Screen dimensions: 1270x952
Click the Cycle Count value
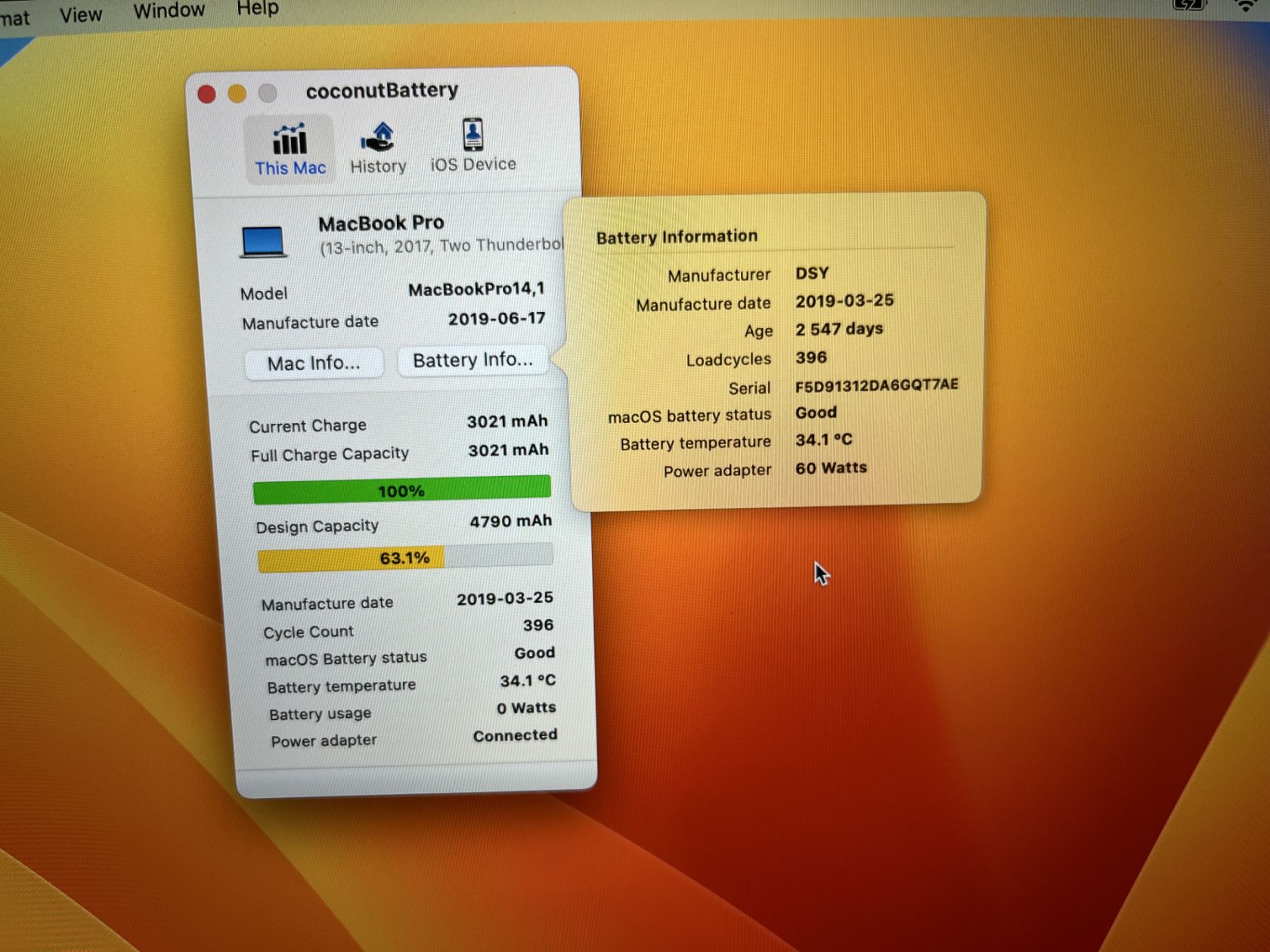coord(538,626)
